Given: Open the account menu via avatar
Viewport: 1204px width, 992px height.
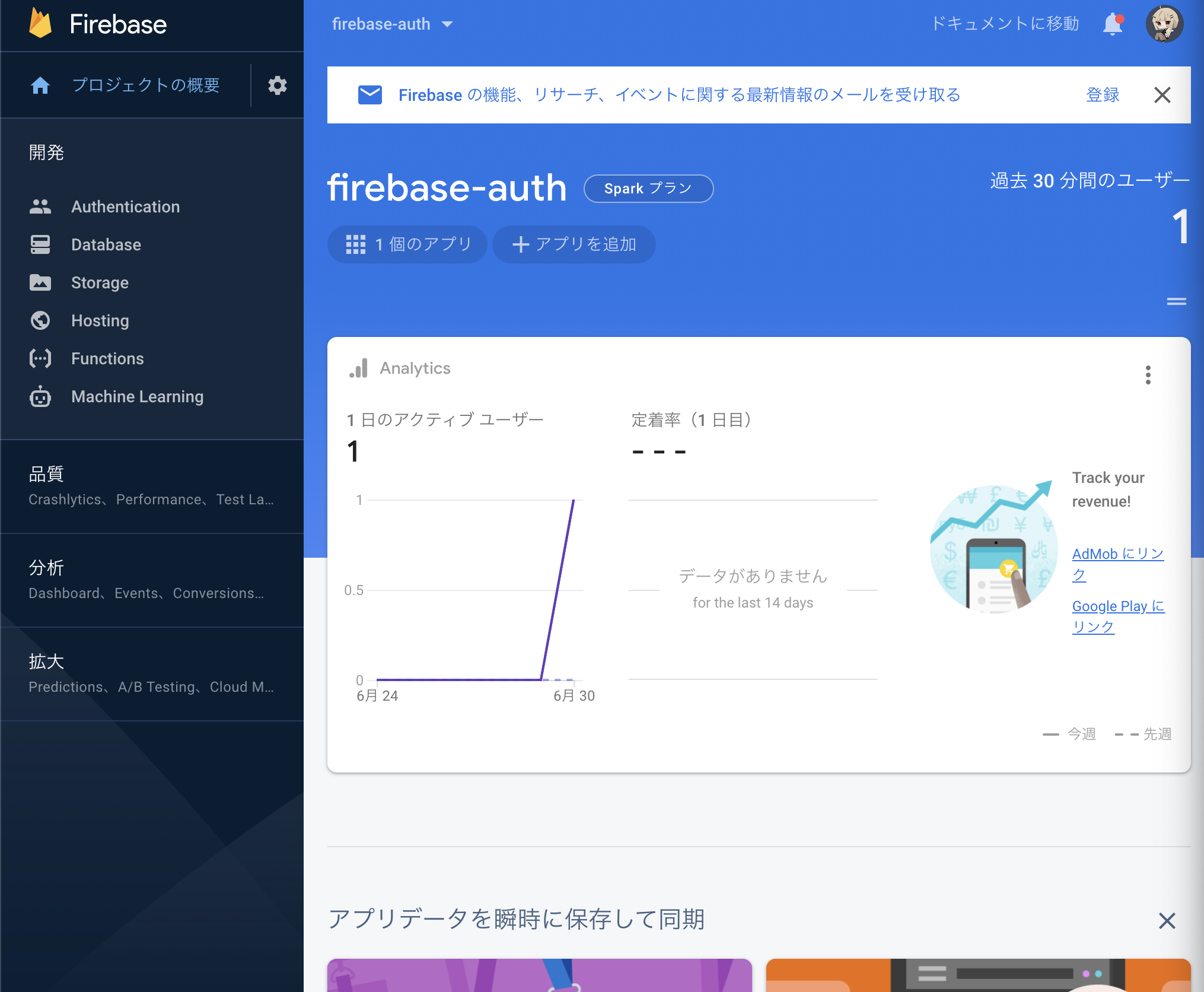Looking at the screenshot, I should coord(1164,24).
